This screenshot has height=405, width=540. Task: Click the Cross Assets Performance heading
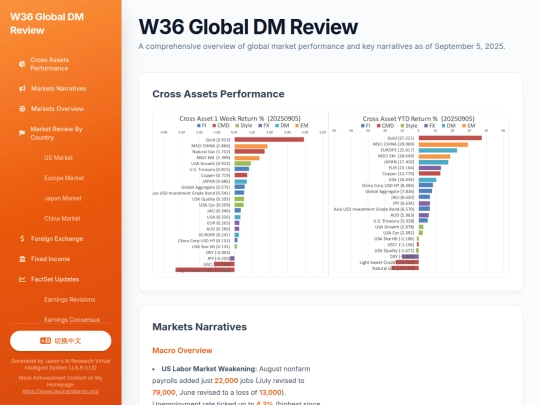click(218, 94)
